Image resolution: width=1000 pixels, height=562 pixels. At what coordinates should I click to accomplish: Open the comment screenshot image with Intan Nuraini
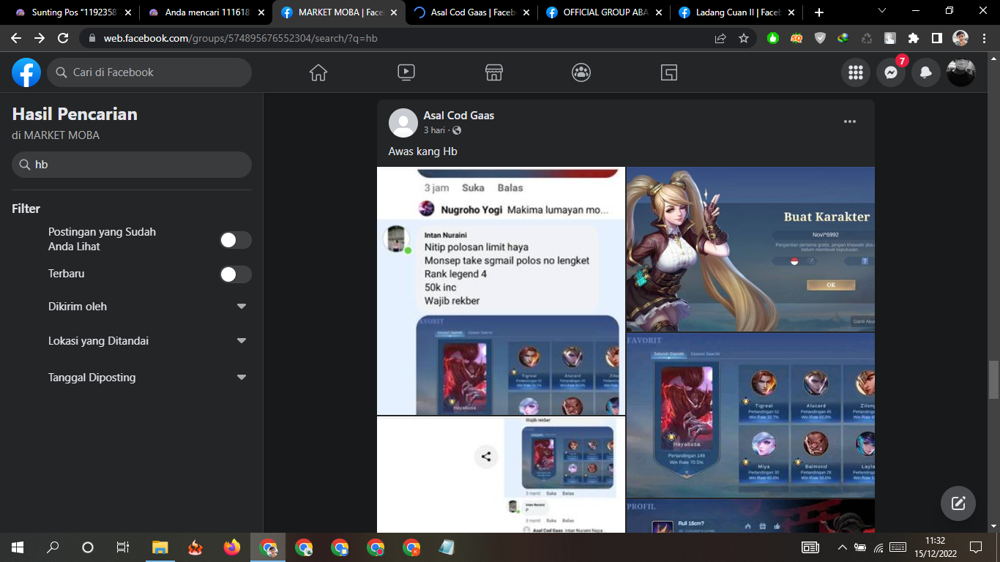click(x=501, y=291)
